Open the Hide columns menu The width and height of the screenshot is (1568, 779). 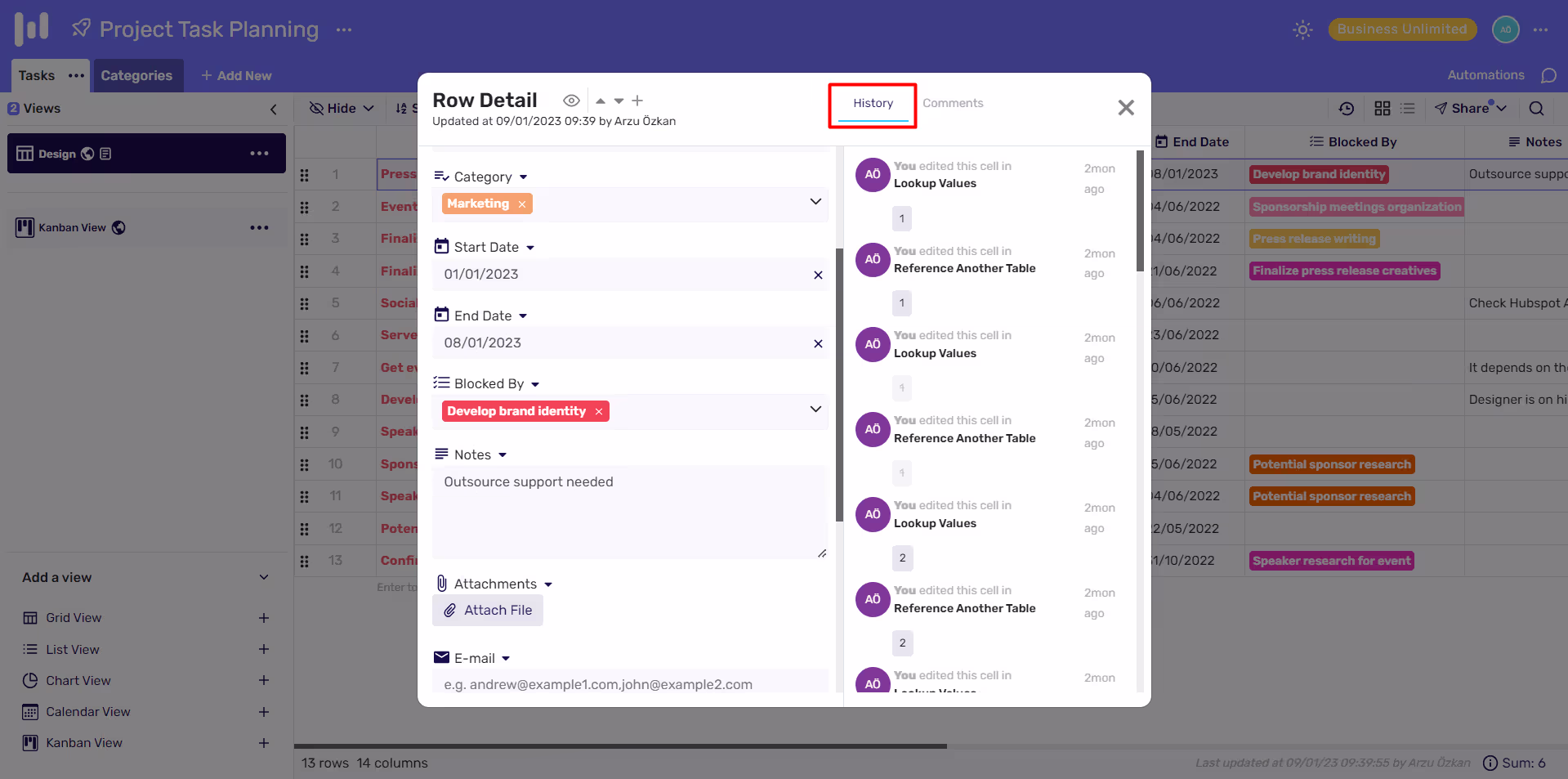click(342, 108)
